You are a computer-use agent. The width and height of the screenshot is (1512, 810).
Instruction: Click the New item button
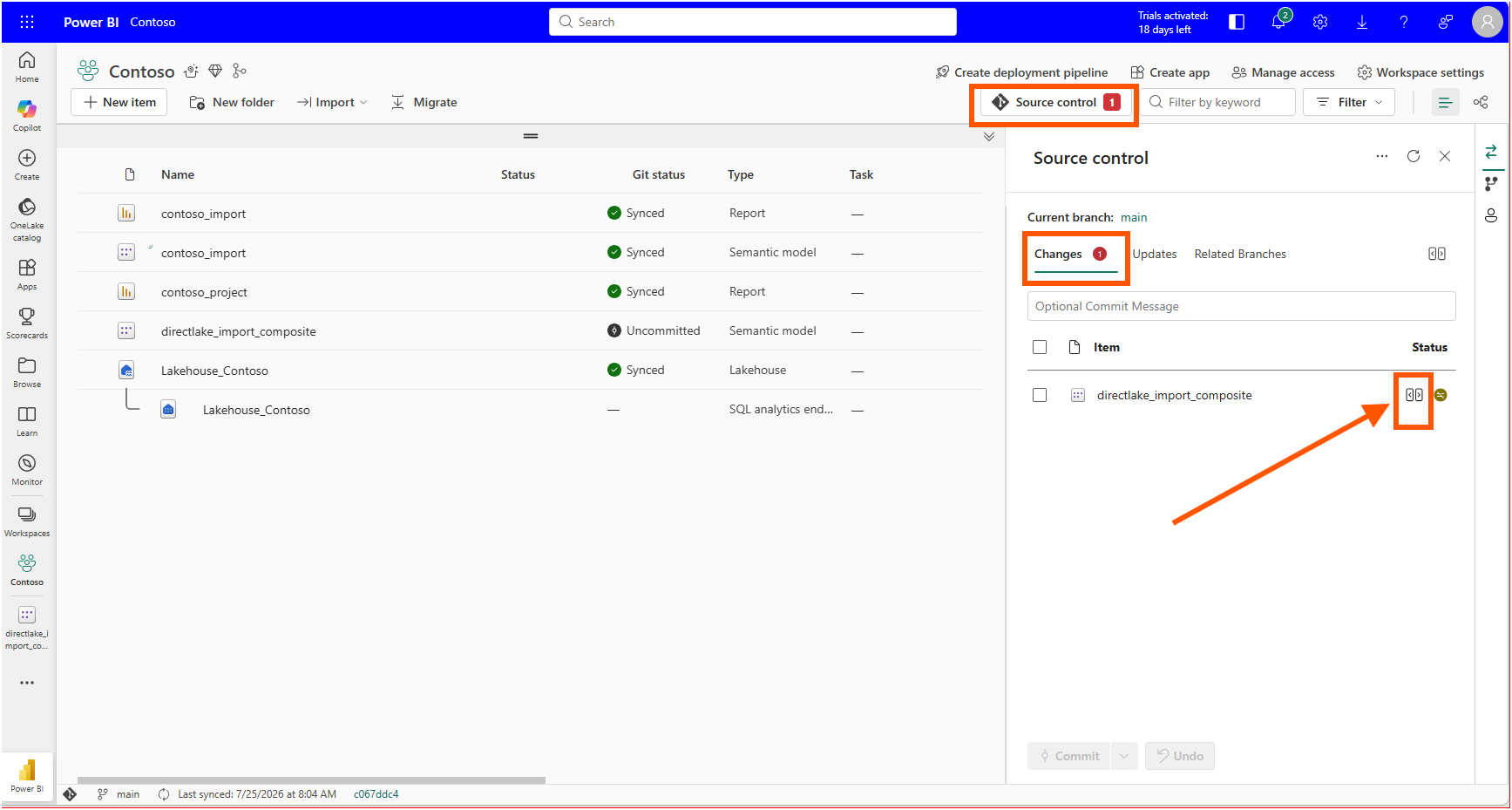click(119, 102)
